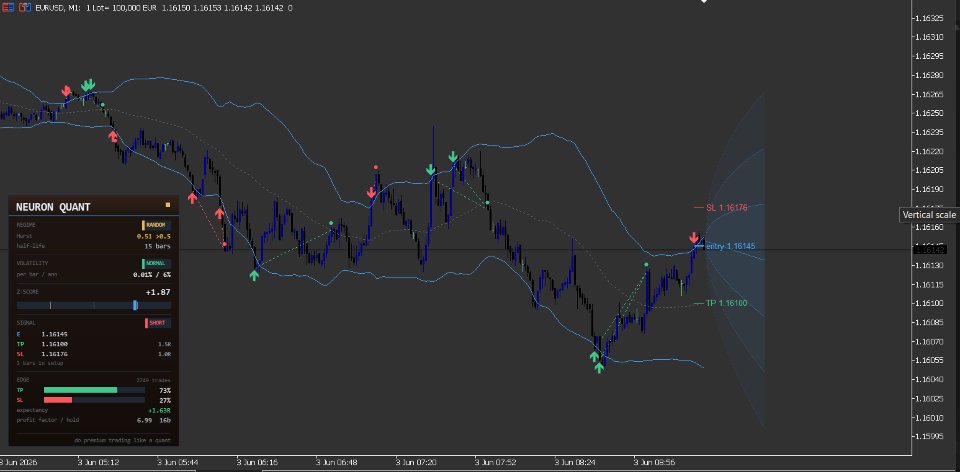This screenshot has width=960, height=472.
Task: Click the 1.16070 price axis label
Action: (928, 341)
